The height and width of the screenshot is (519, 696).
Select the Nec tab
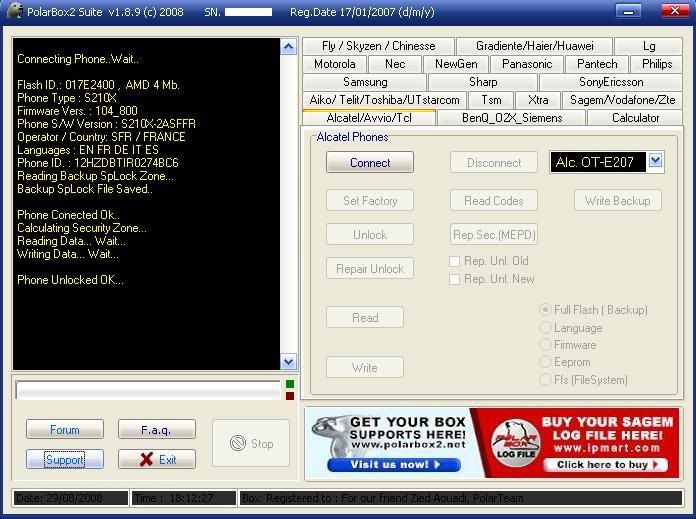[x=395, y=64]
